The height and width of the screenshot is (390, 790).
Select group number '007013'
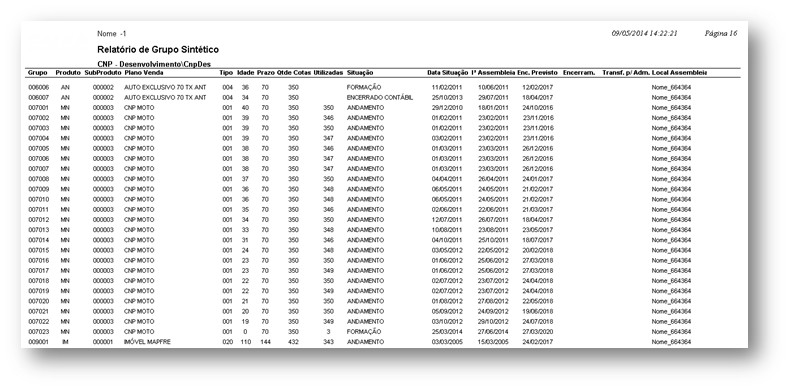38,230
